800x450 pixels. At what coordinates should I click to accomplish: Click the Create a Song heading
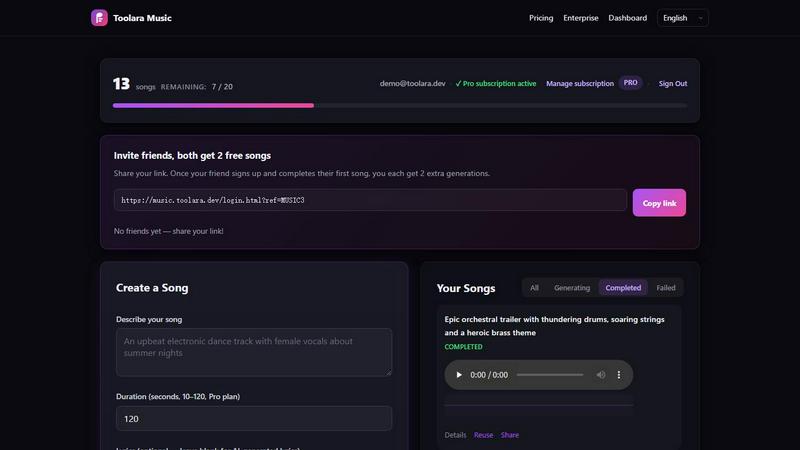(152, 288)
